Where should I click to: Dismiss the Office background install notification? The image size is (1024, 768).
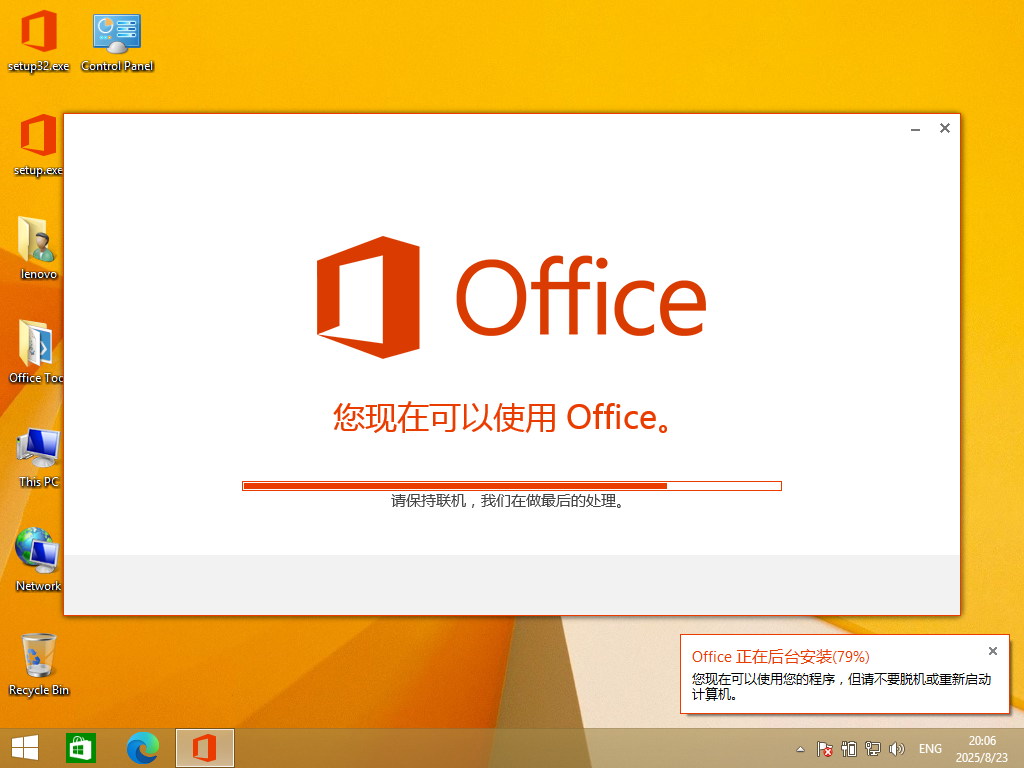(x=993, y=651)
